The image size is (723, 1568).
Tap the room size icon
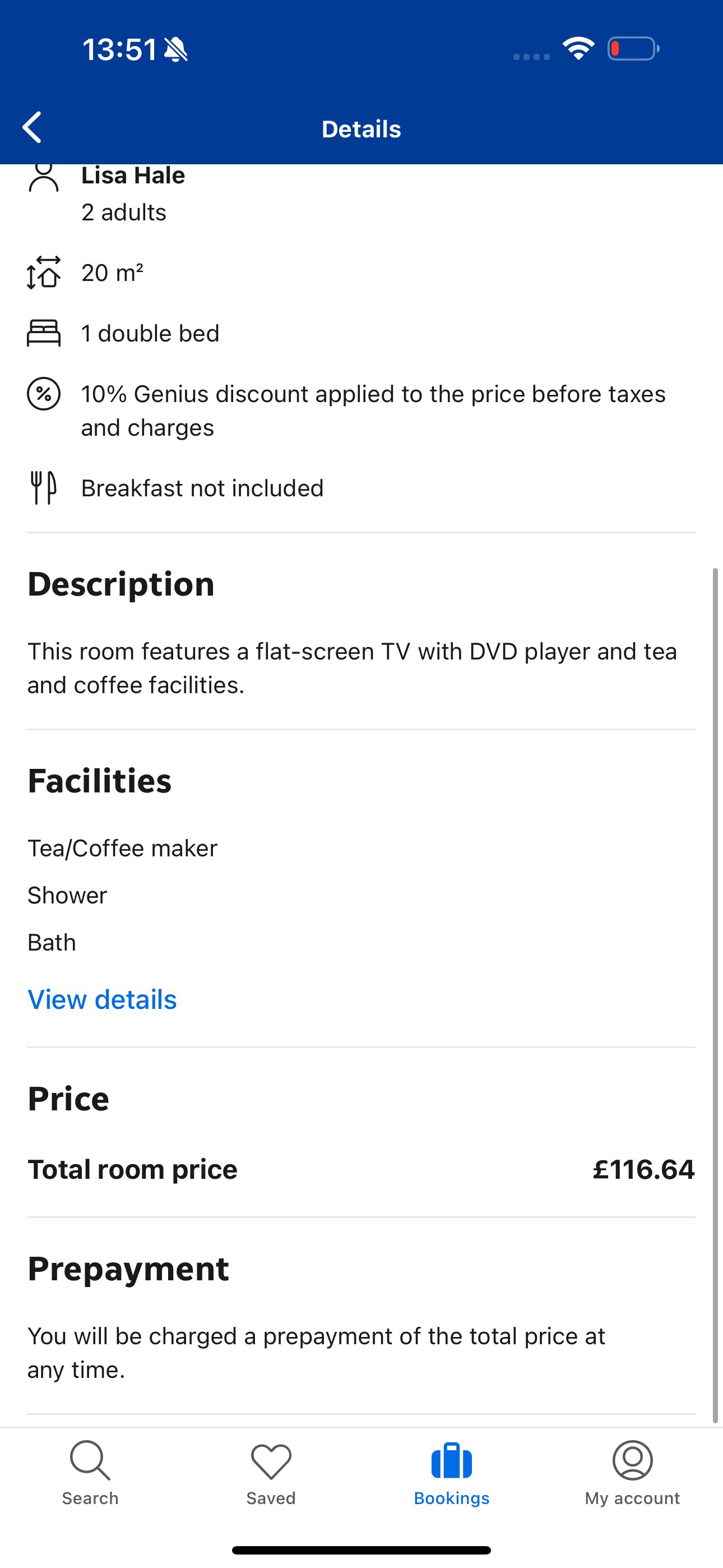(x=44, y=272)
